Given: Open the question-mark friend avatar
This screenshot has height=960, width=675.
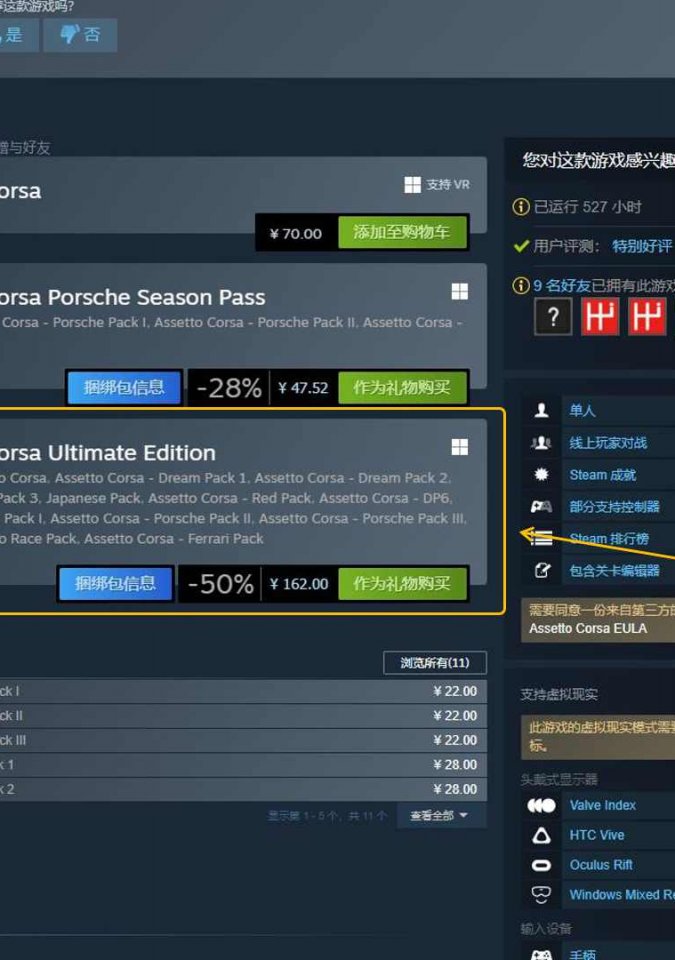Looking at the screenshot, I should coord(553,316).
